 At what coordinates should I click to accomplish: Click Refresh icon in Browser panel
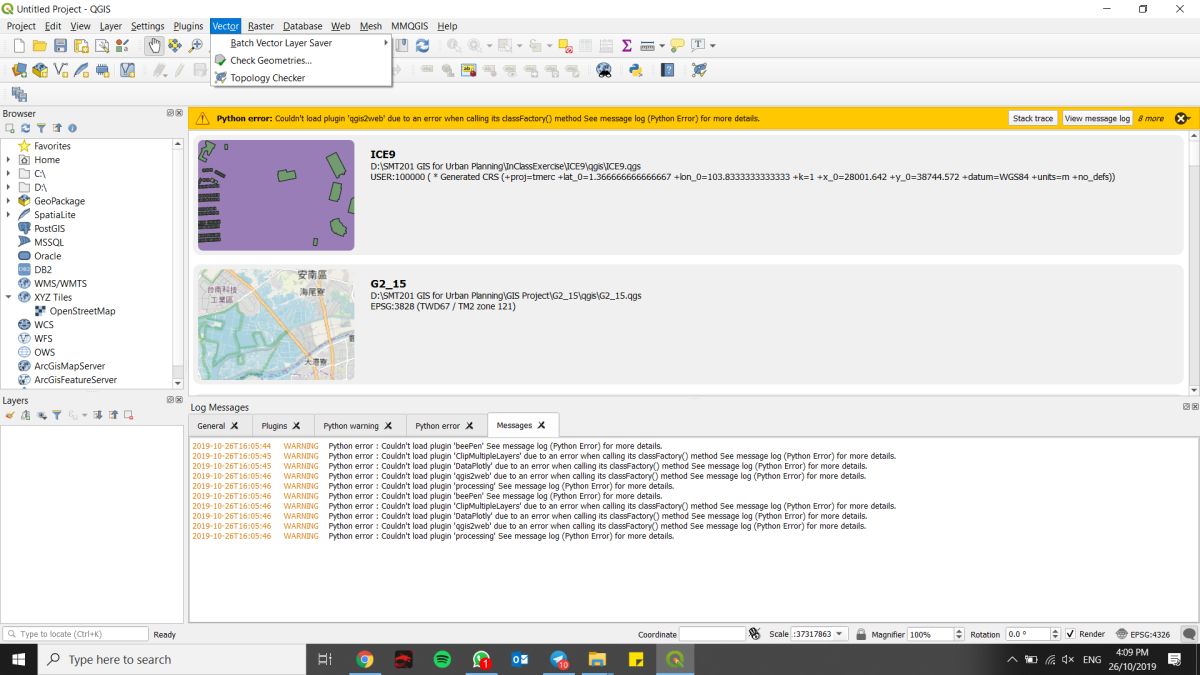point(26,128)
